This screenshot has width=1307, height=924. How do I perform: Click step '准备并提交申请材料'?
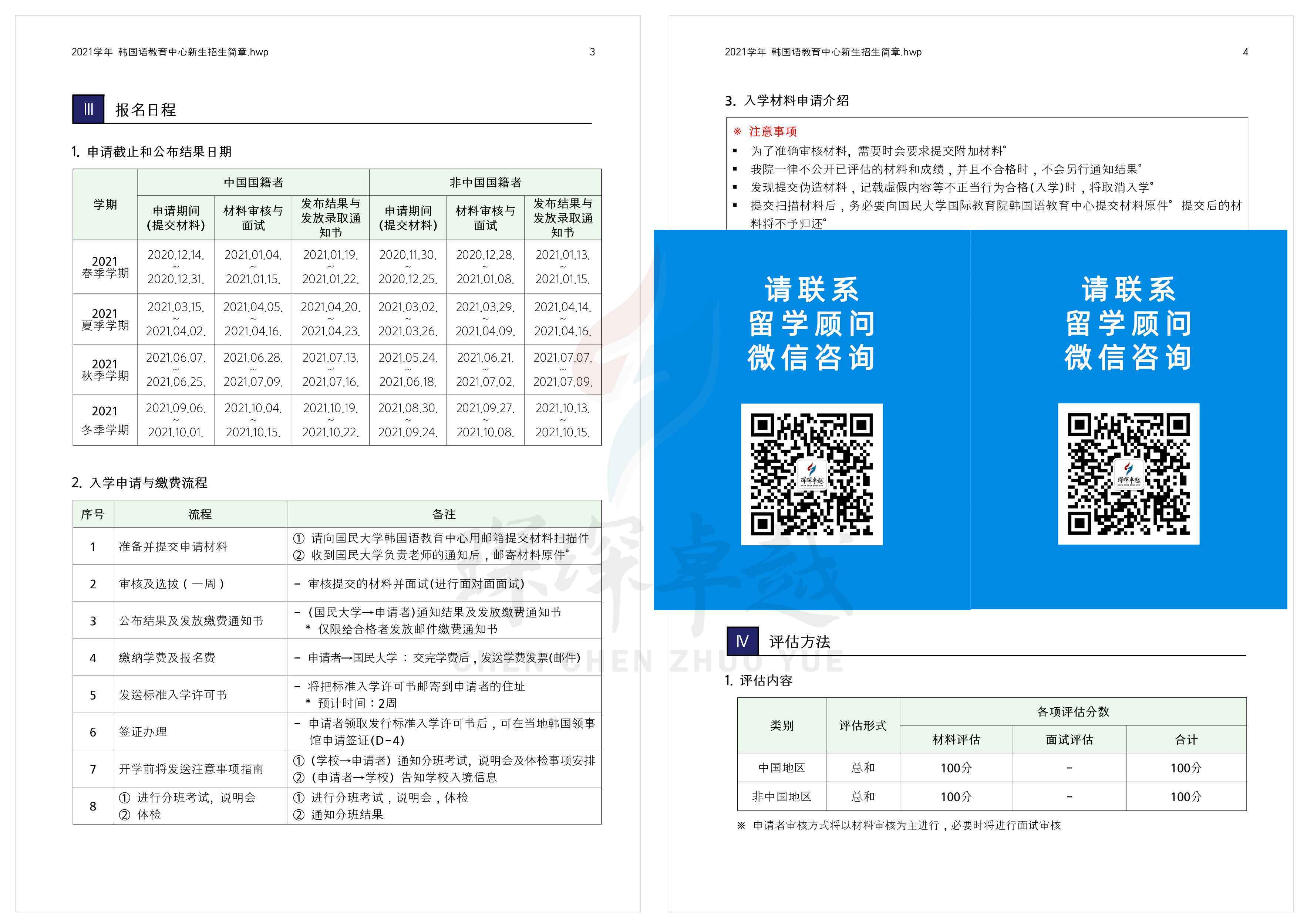(173, 547)
